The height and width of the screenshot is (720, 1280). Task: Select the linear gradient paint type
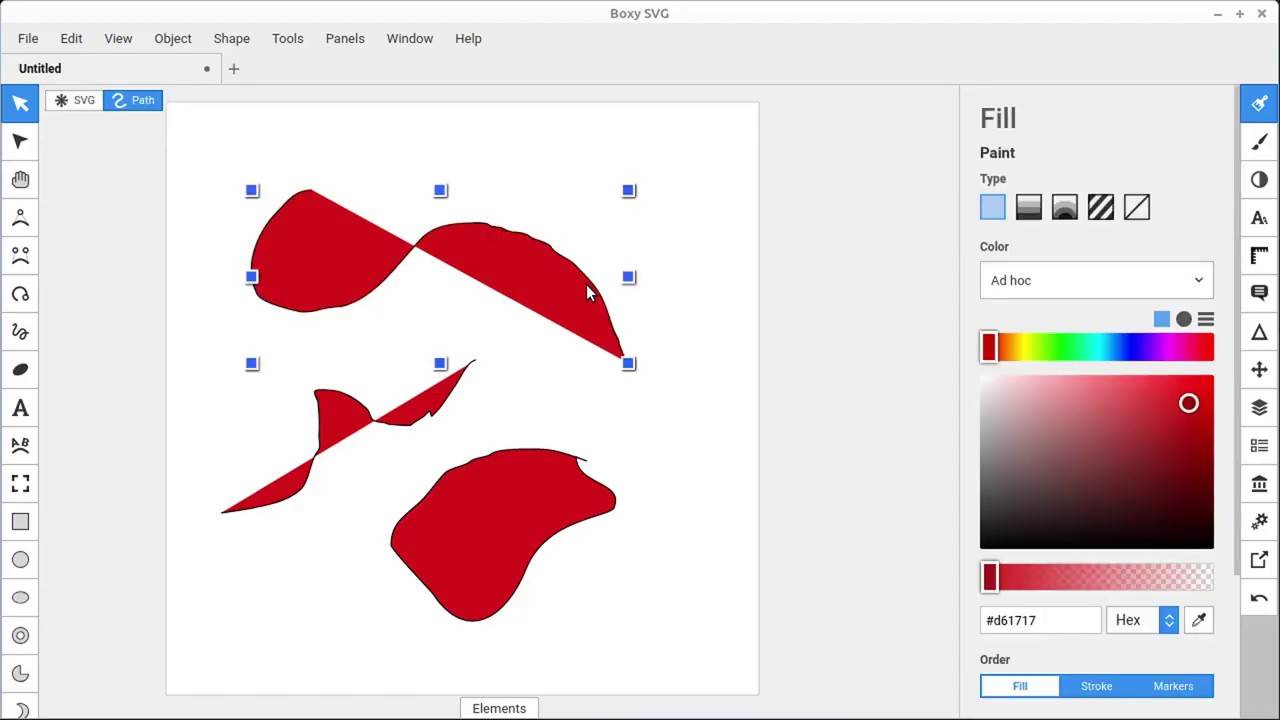tap(1029, 207)
